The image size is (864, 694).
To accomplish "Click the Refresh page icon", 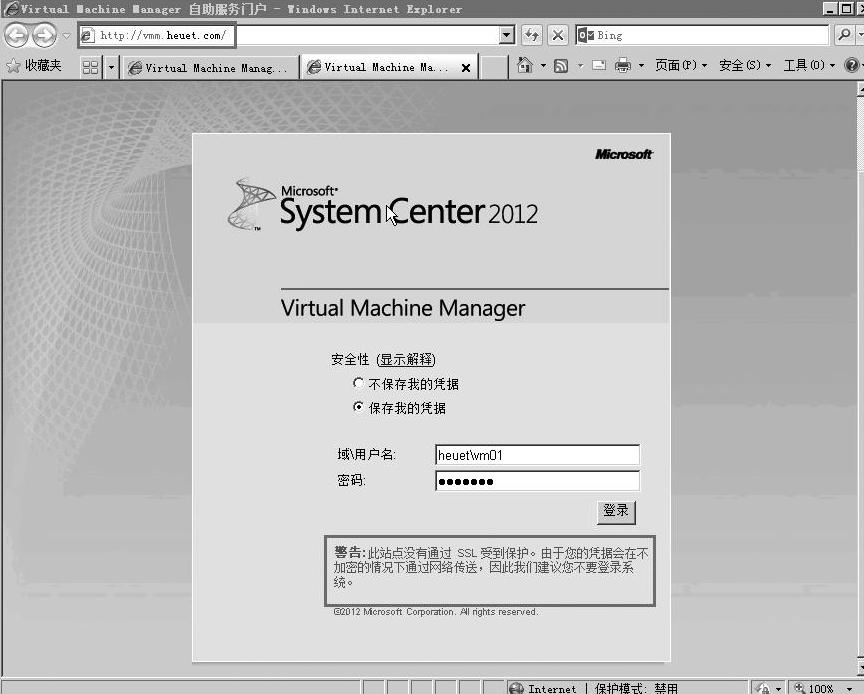I will (x=532, y=35).
